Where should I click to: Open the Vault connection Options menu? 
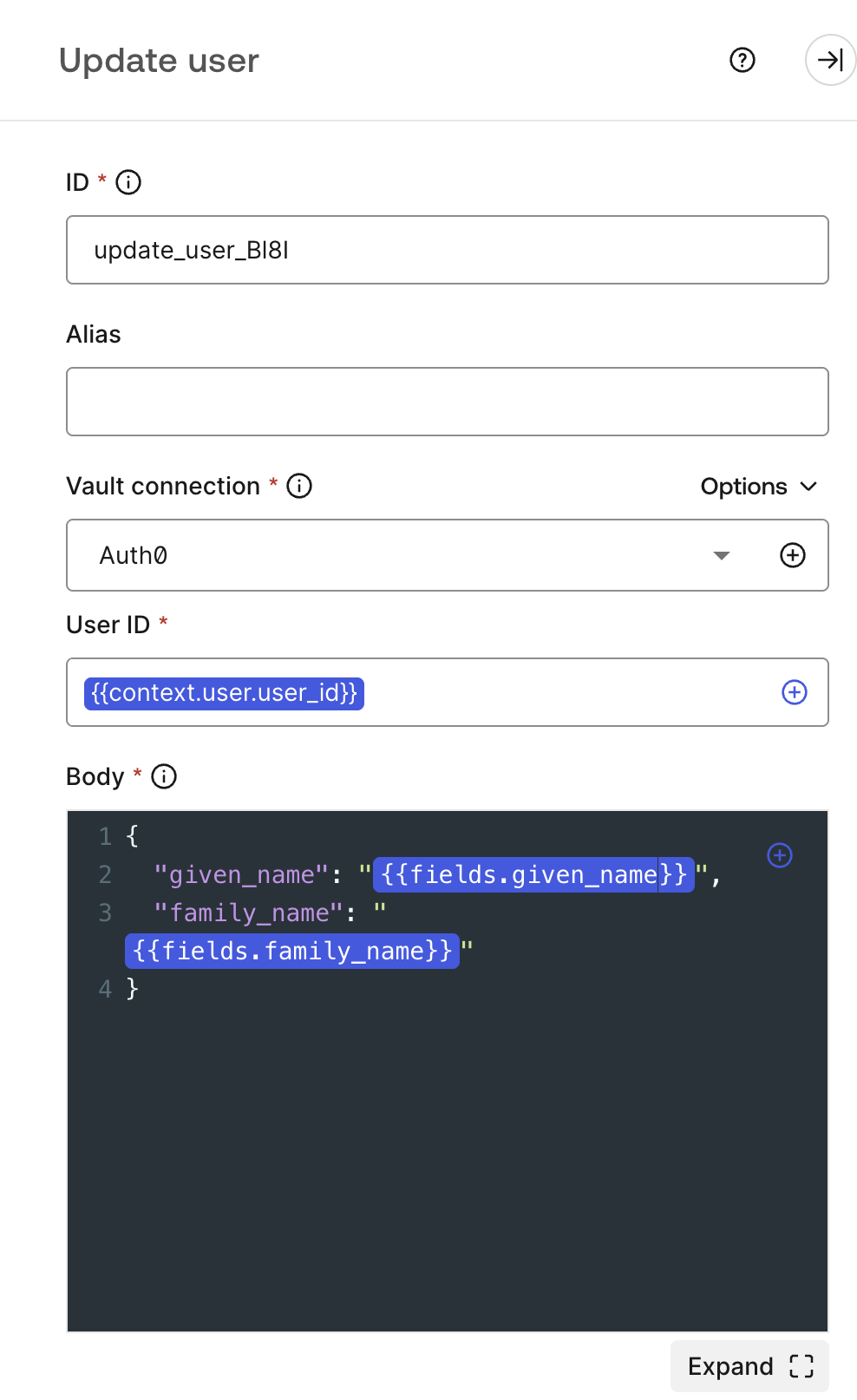pos(759,487)
